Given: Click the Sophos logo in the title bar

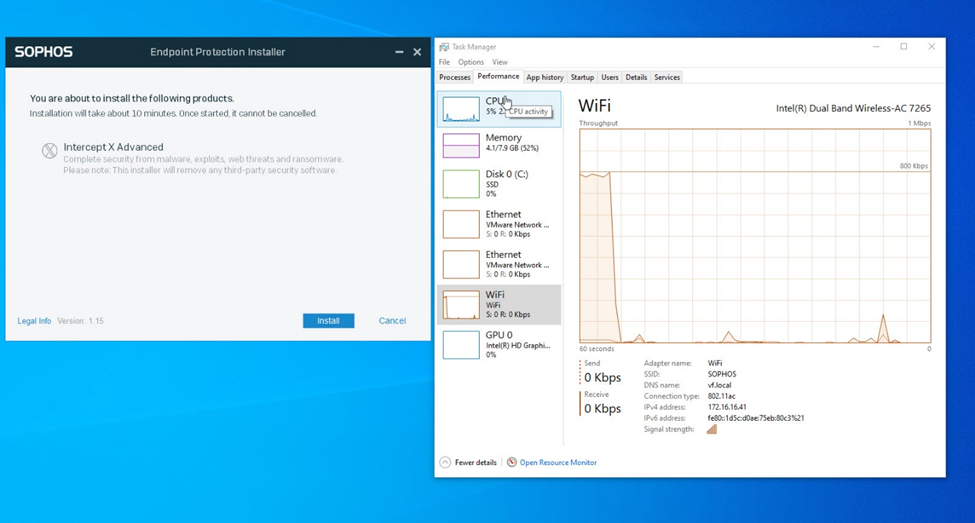Looking at the screenshot, I should pos(44,52).
